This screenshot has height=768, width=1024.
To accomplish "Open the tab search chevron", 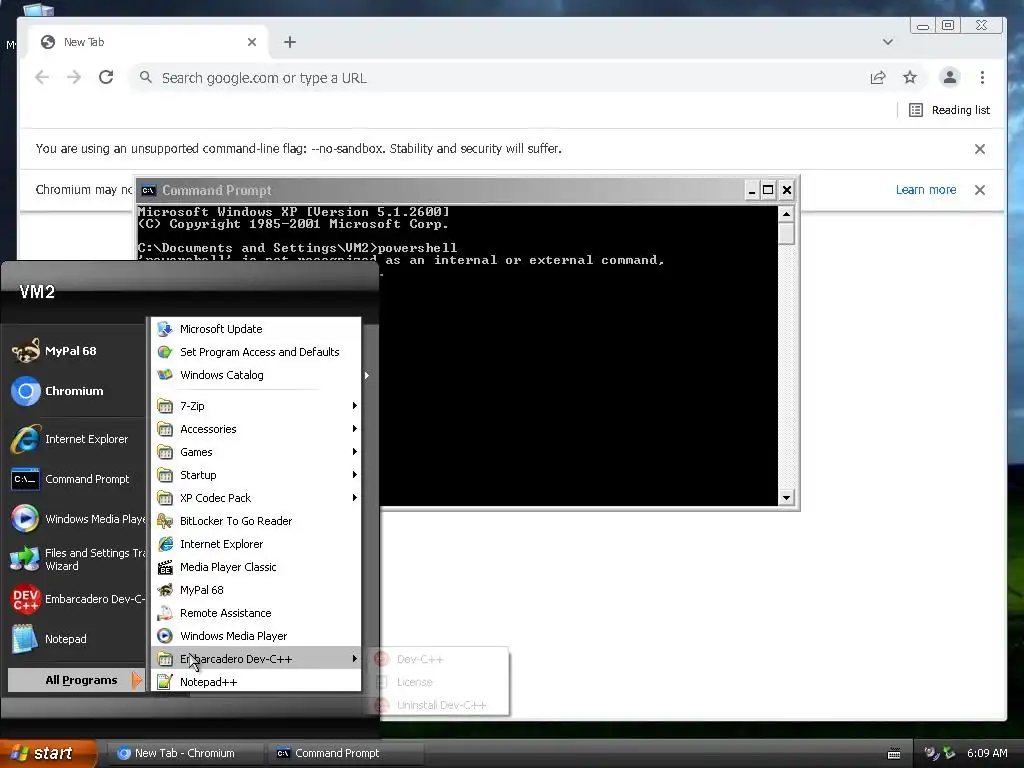I will [888, 42].
